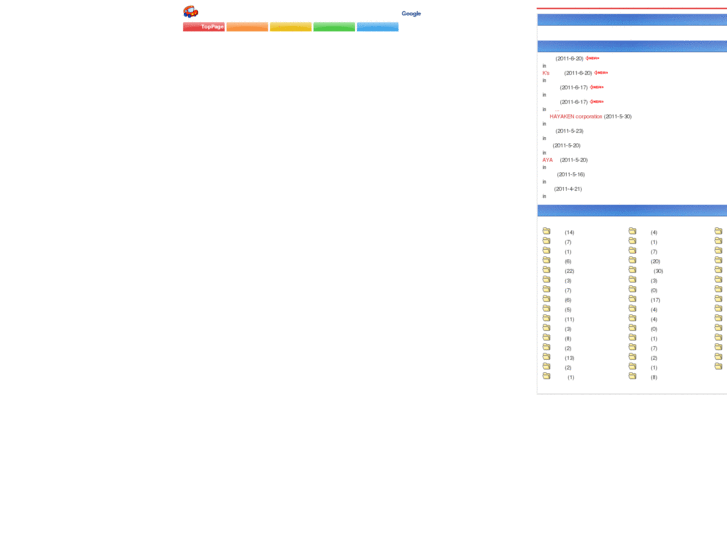This screenshot has width=727, height=545.
Task: Open the folder icon beside count (17)
Action: tap(632, 299)
